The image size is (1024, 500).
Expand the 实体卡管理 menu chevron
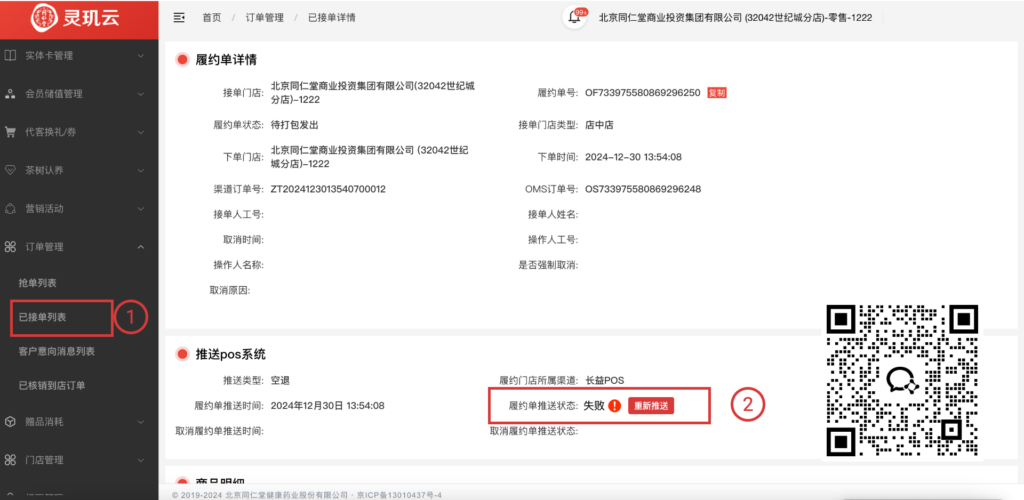pyautogui.click(x=140, y=56)
